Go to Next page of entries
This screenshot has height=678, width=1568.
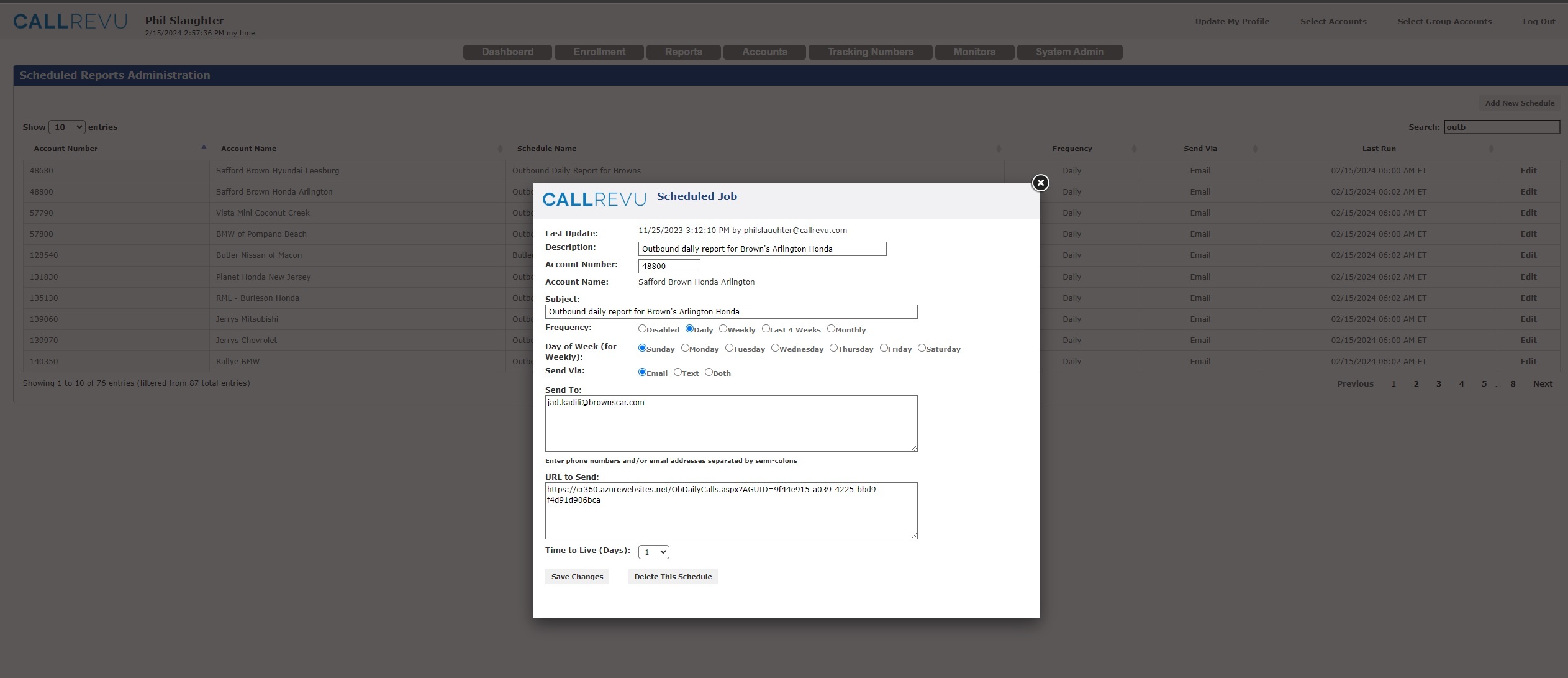(x=1543, y=383)
